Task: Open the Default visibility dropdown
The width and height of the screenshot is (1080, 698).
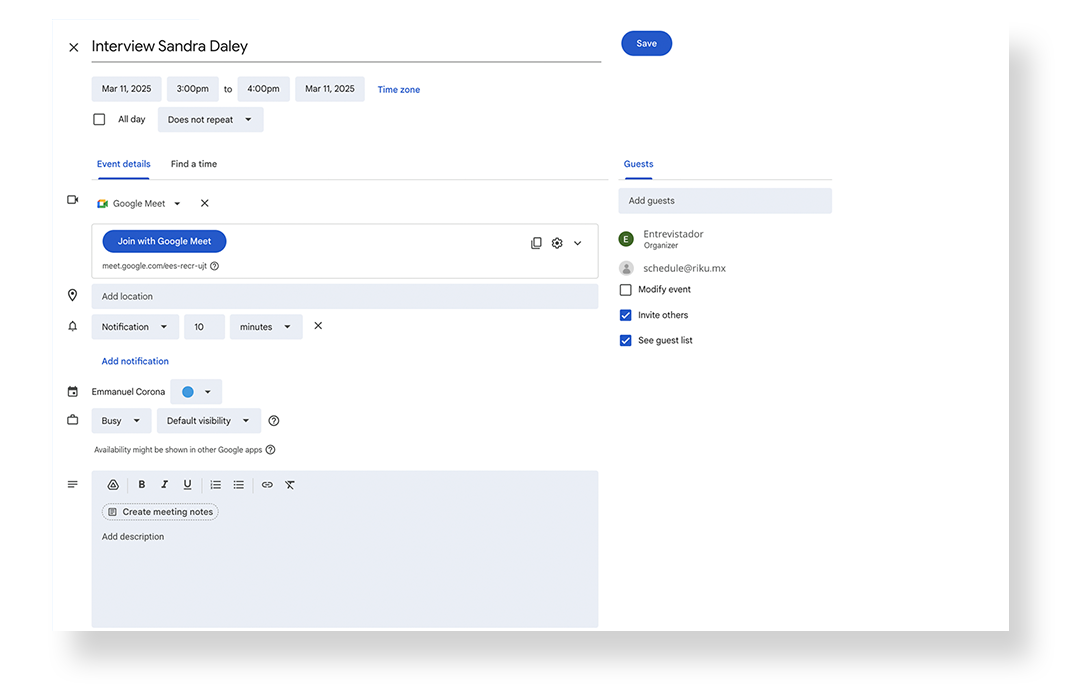Action: [208, 421]
